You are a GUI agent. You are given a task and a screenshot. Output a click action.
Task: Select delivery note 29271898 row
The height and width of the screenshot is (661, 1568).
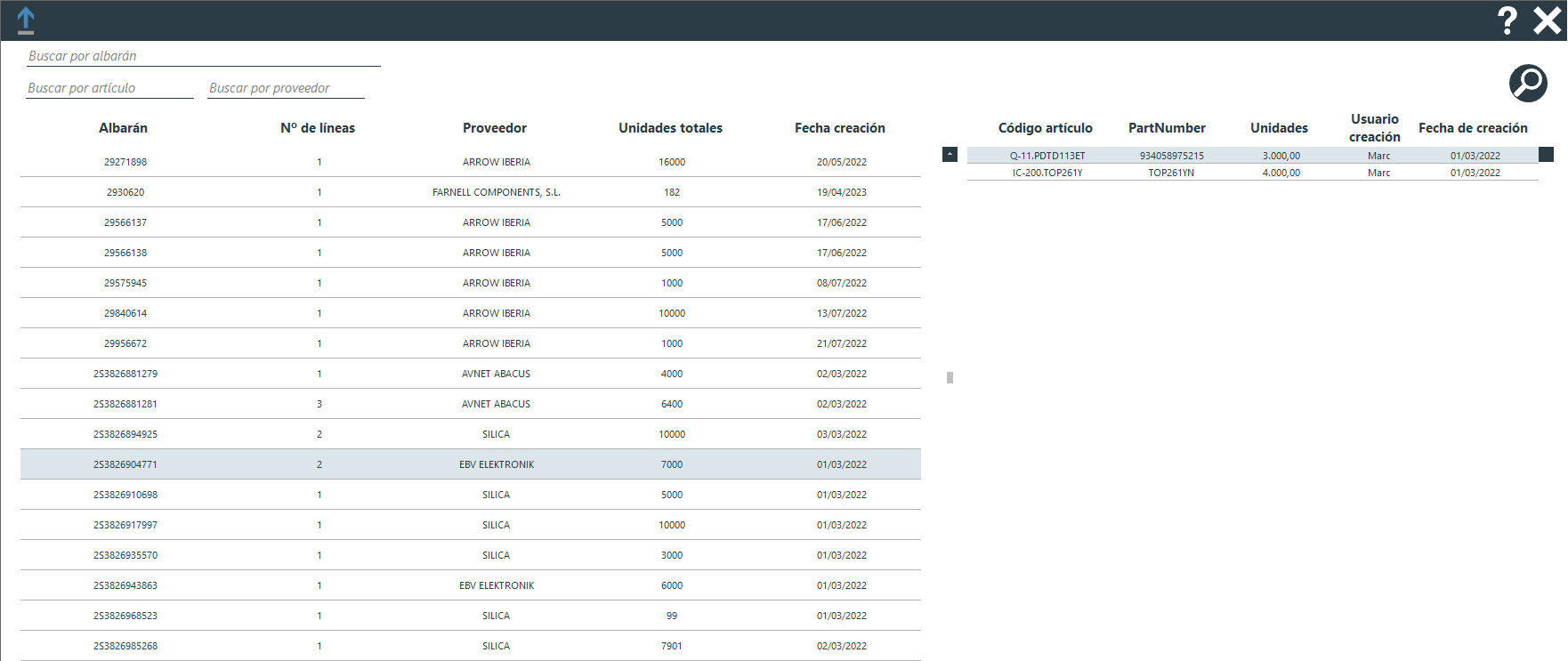(x=125, y=162)
